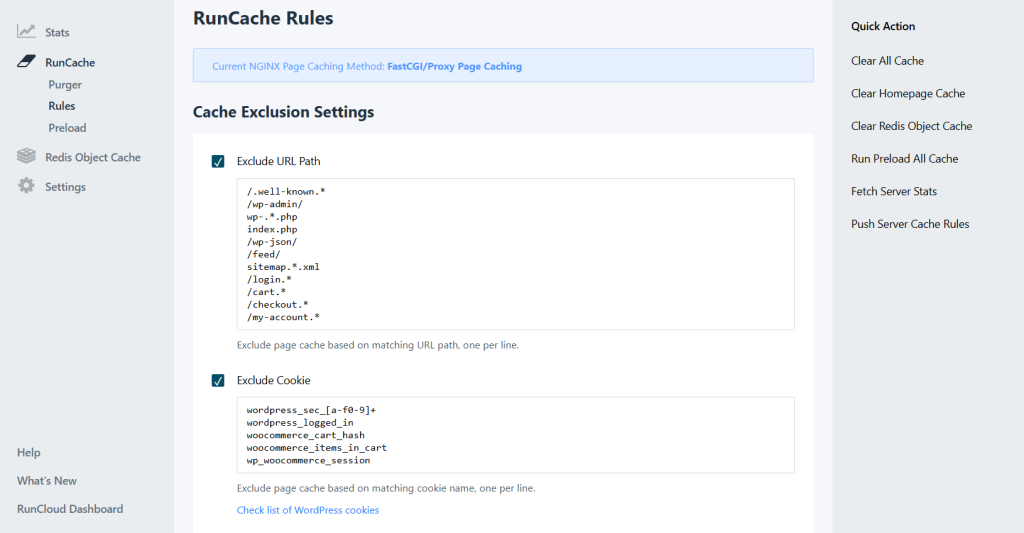This screenshot has width=1024, height=533.
Task: Click the Stats chart icon in sidebar
Action: coord(26,32)
